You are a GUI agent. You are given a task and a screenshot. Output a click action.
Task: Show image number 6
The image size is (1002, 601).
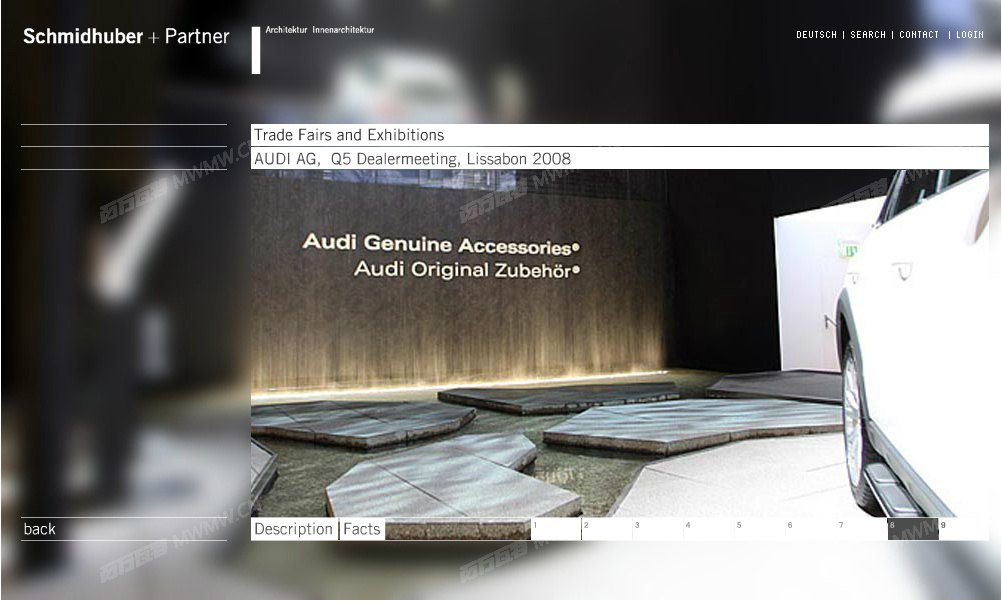point(811,529)
